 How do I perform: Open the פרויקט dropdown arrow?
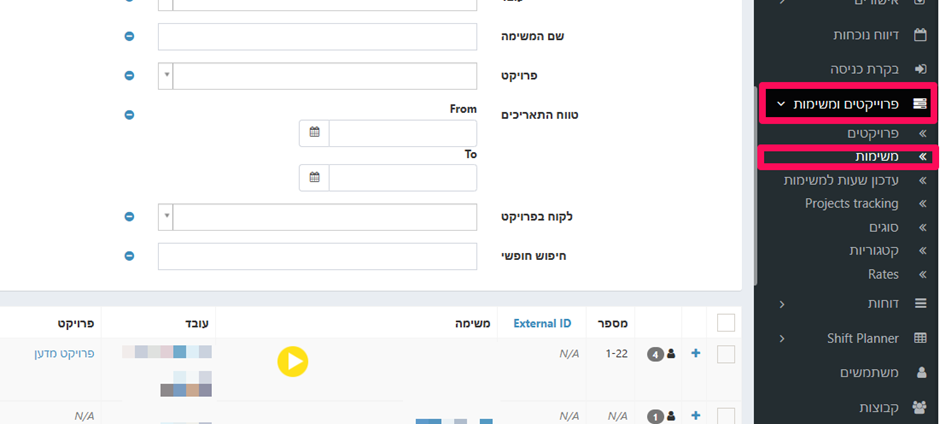click(166, 76)
